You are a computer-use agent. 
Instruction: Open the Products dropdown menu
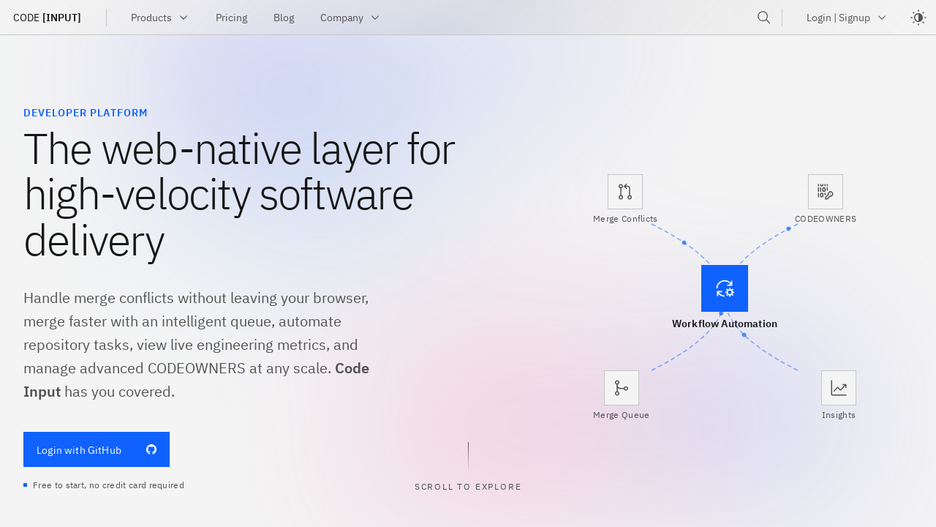pos(159,18)
